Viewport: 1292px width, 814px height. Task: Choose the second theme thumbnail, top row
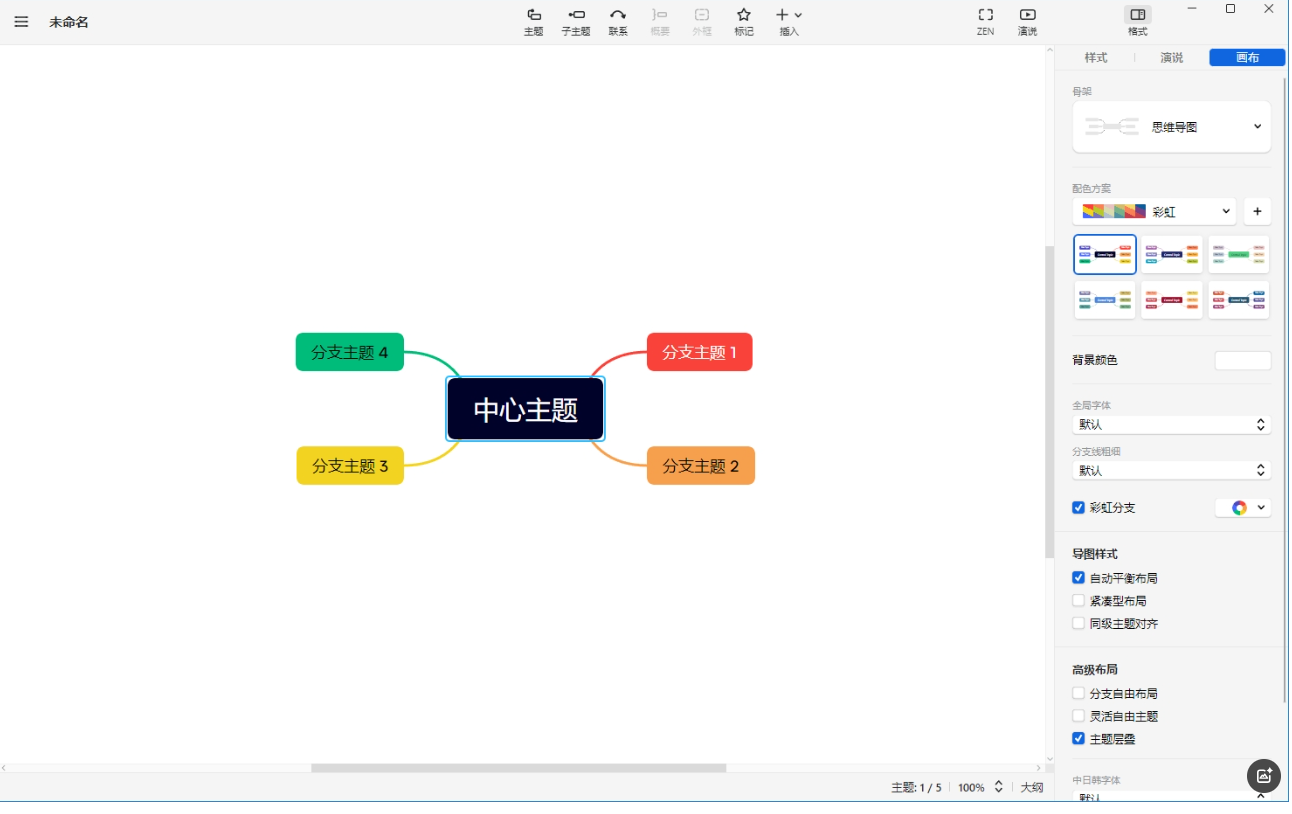click(1172, 254)
